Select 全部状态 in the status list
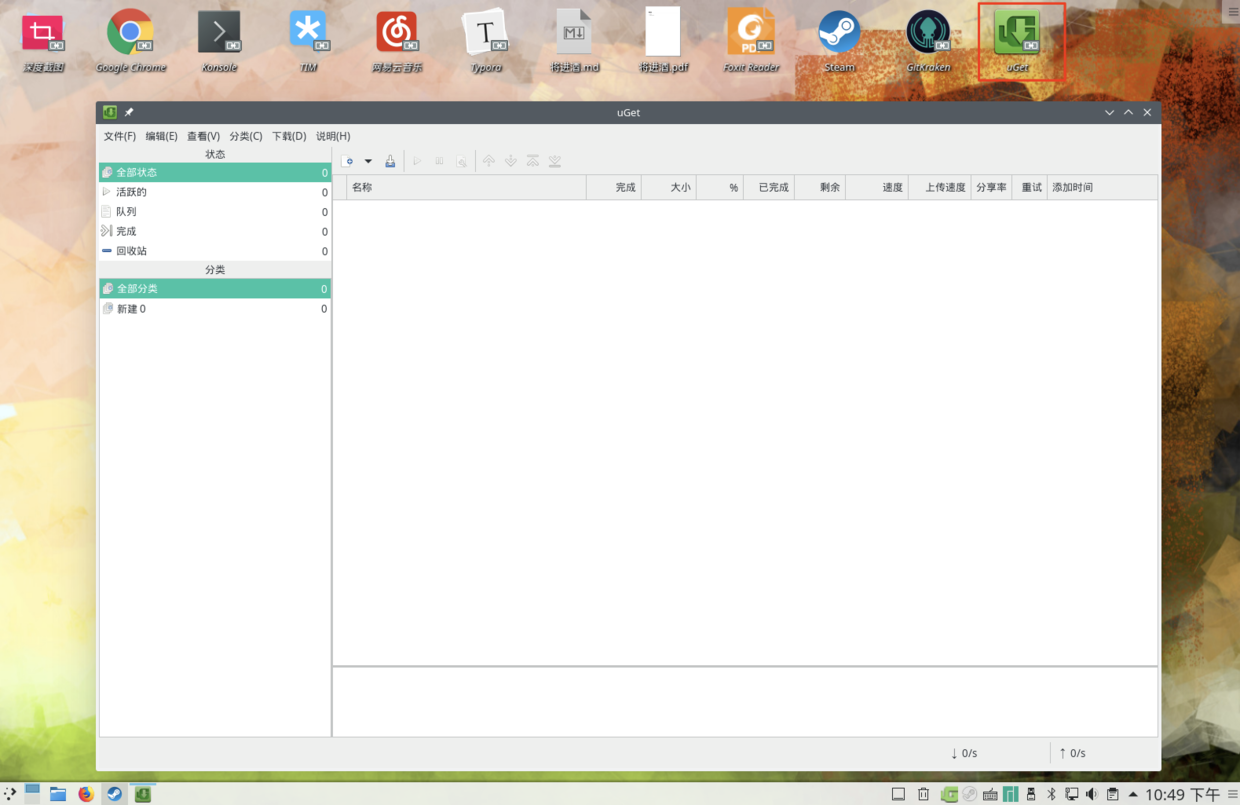Viewport: 1240px width, 805px height. [215, 172]
